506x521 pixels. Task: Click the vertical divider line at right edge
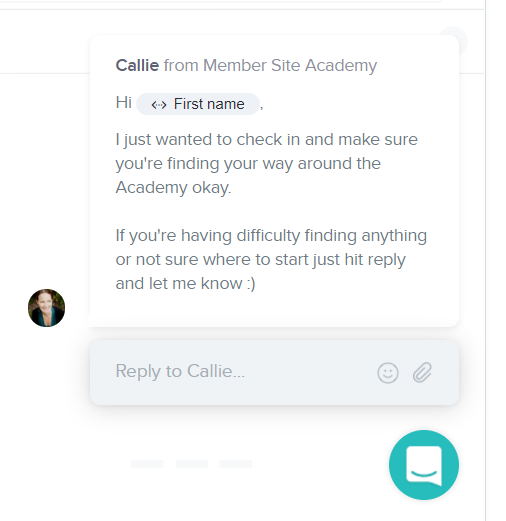point(485,260)
